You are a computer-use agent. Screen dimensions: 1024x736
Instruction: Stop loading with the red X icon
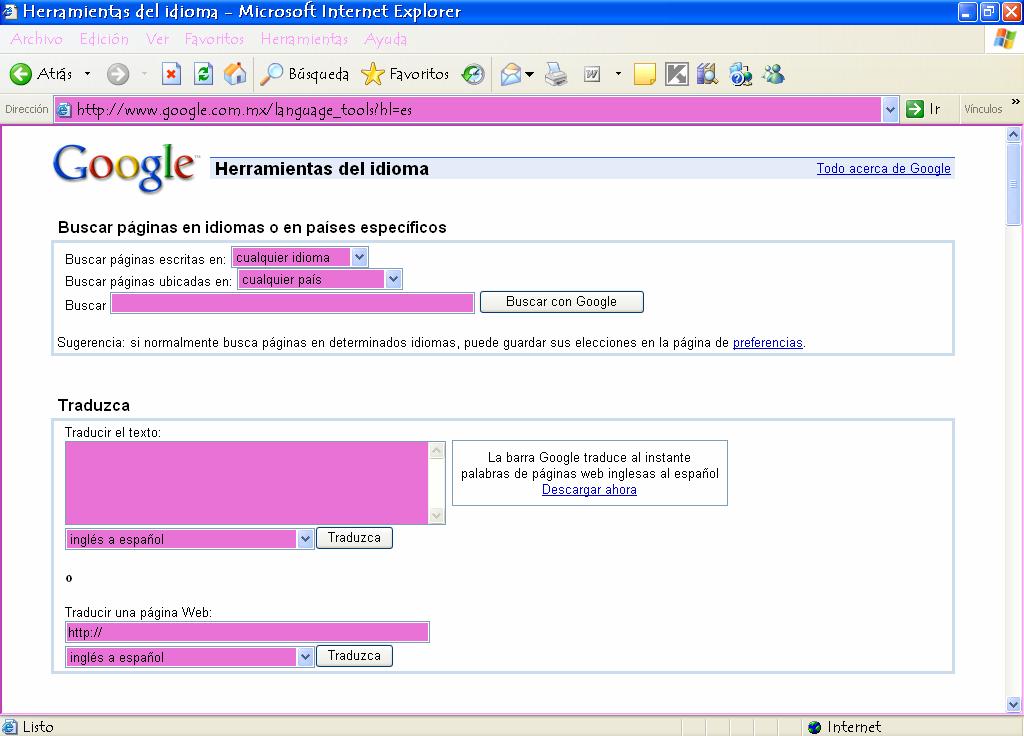click(171, 74)
